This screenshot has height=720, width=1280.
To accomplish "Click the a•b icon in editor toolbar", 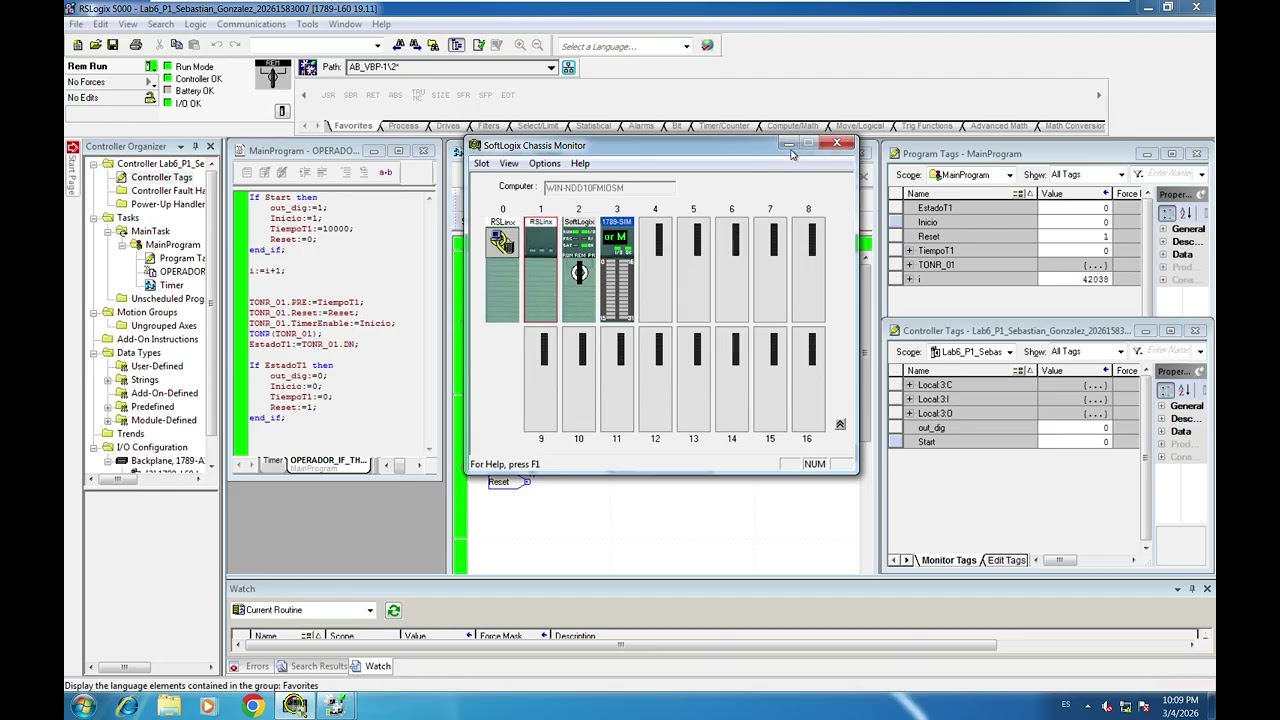I will tap(385, 172).
